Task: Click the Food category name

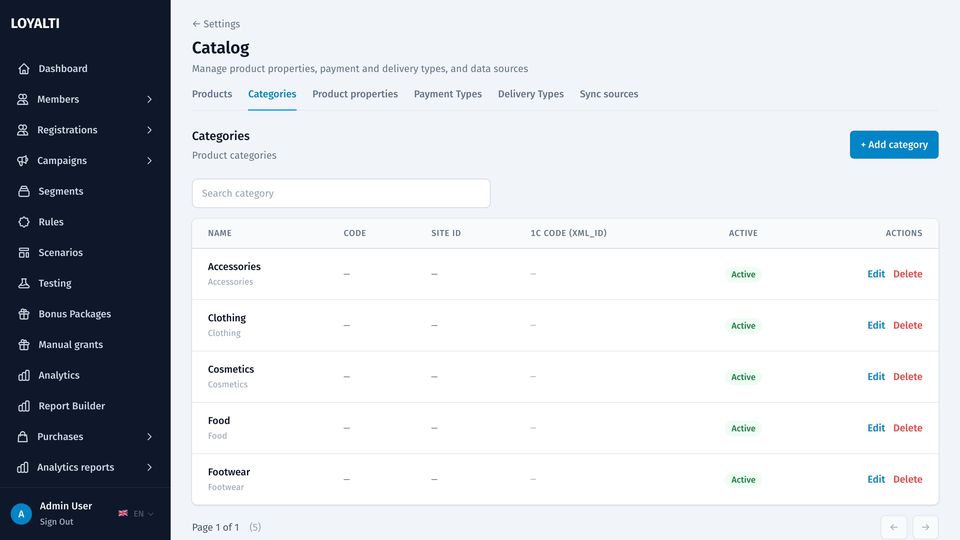Action: point(219,421)
